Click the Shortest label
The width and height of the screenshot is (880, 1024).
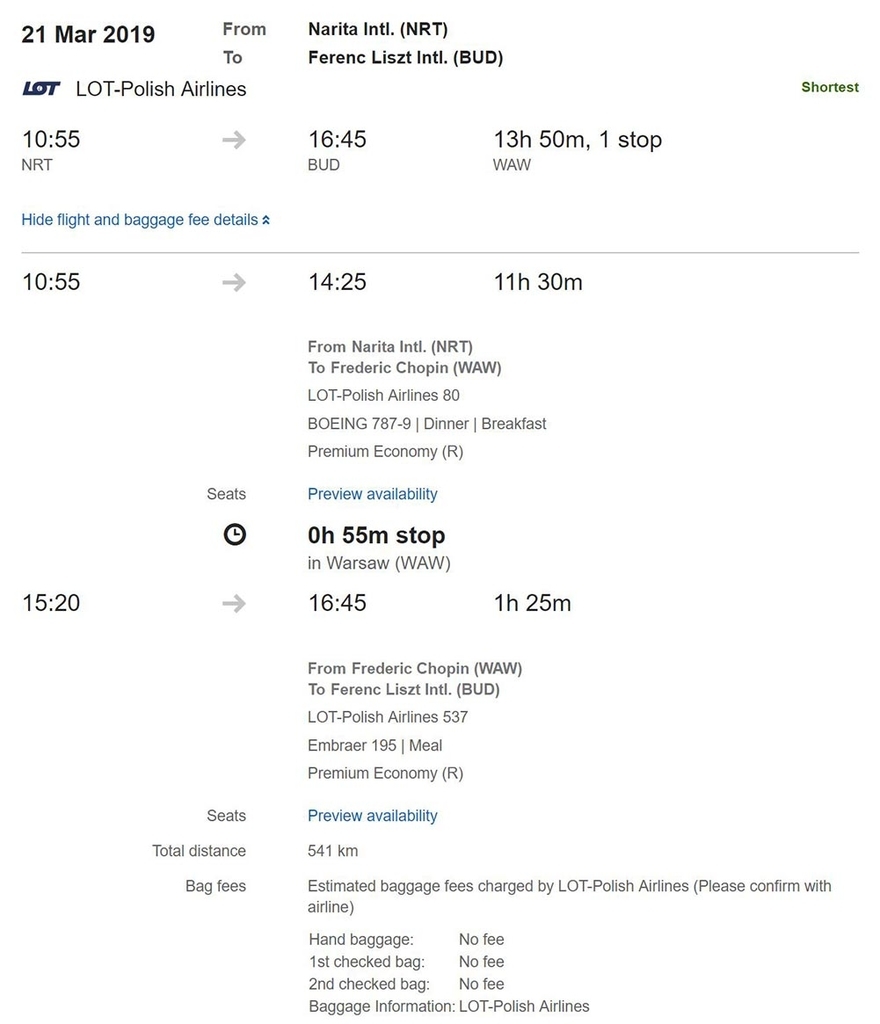point(830,87)
